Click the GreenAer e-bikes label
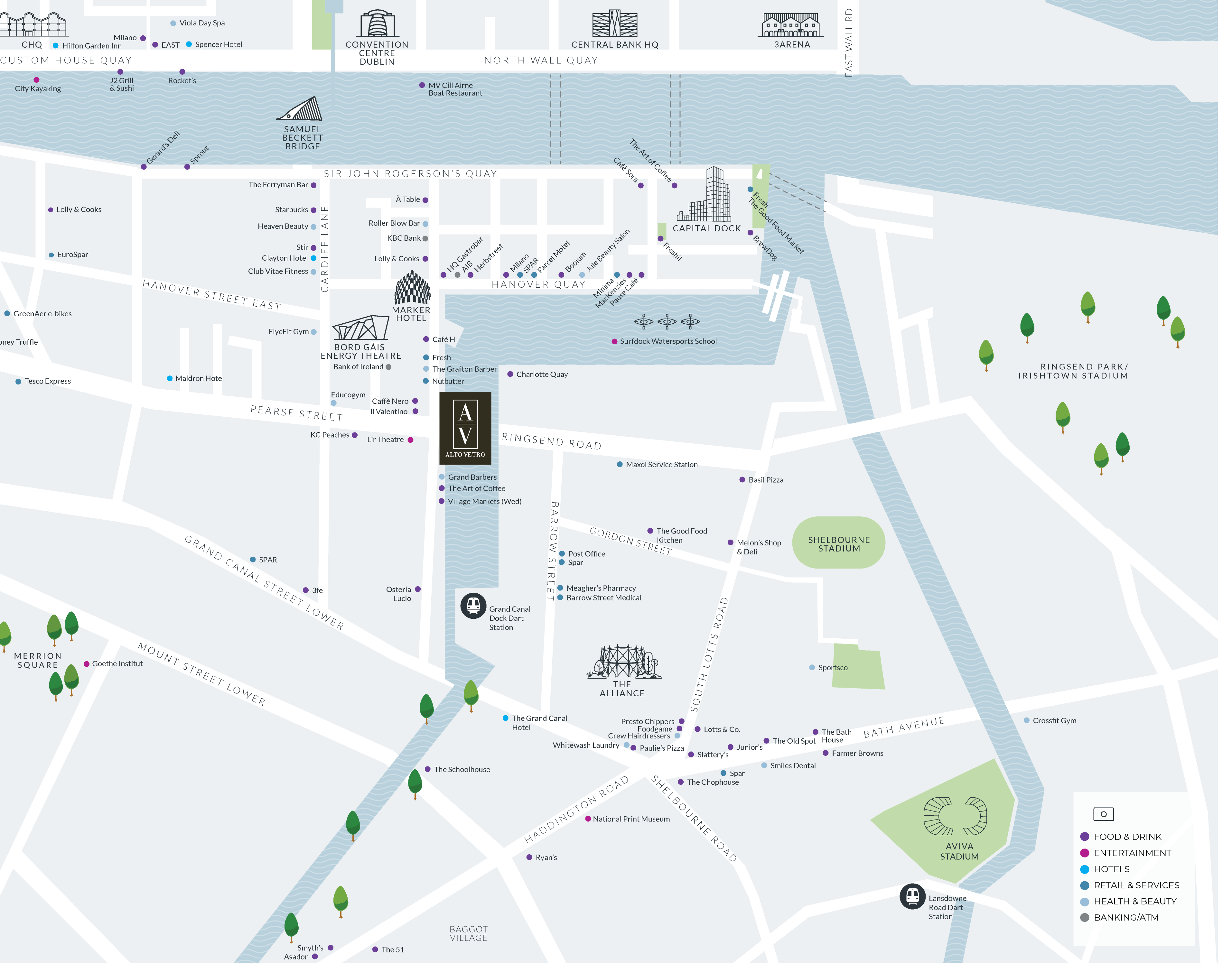This screenshot has width=1232, height=964. (43, 317)
